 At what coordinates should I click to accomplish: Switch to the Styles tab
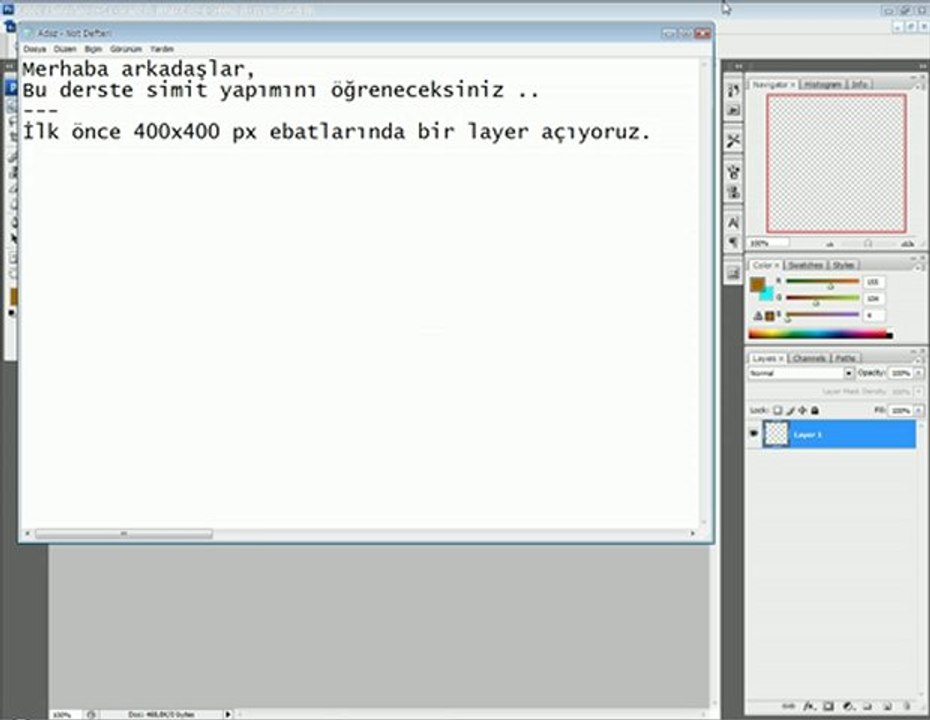[843, 265]
